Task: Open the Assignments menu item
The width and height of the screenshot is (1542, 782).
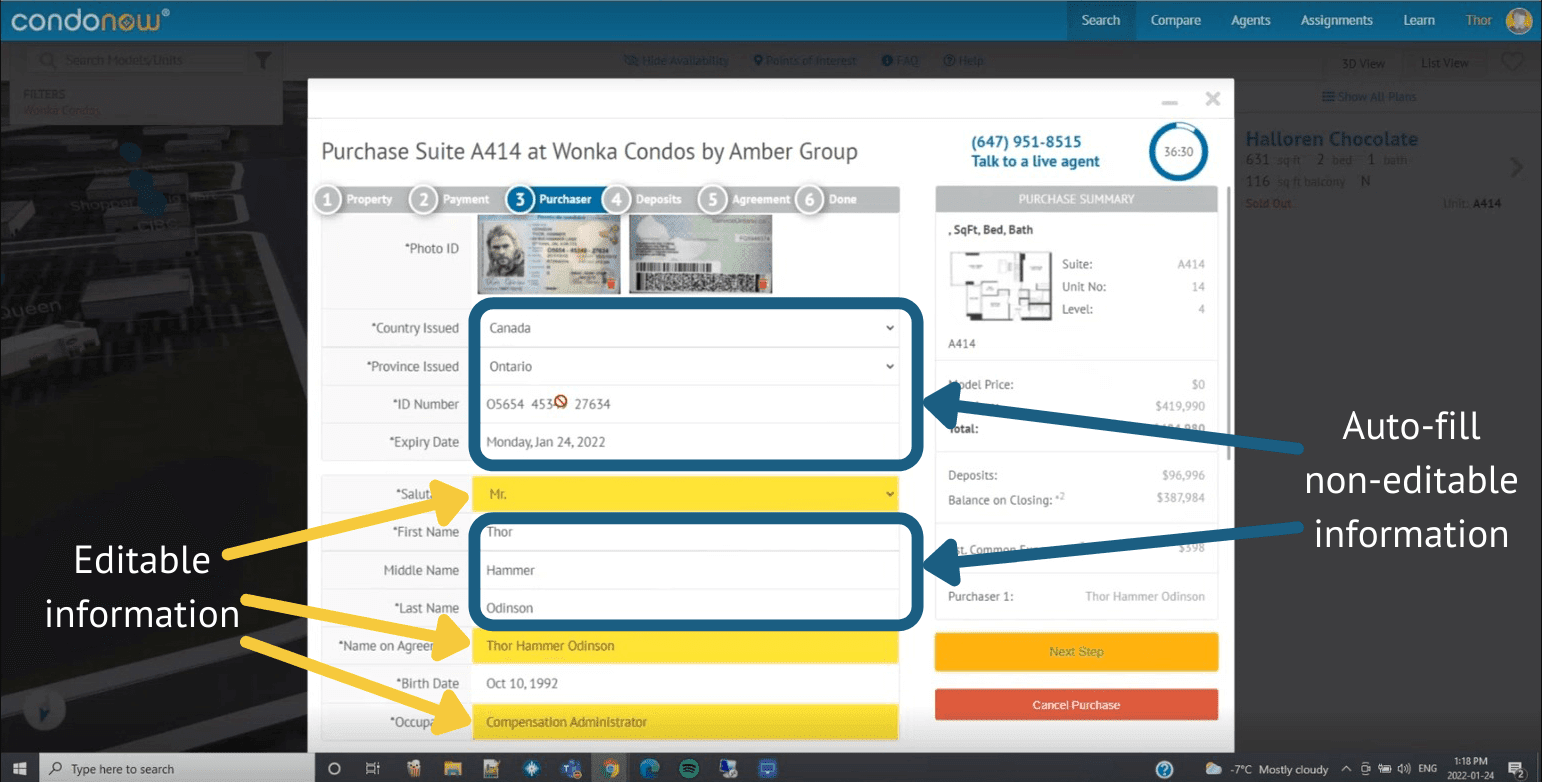Action: click(x=1336, y=20)
